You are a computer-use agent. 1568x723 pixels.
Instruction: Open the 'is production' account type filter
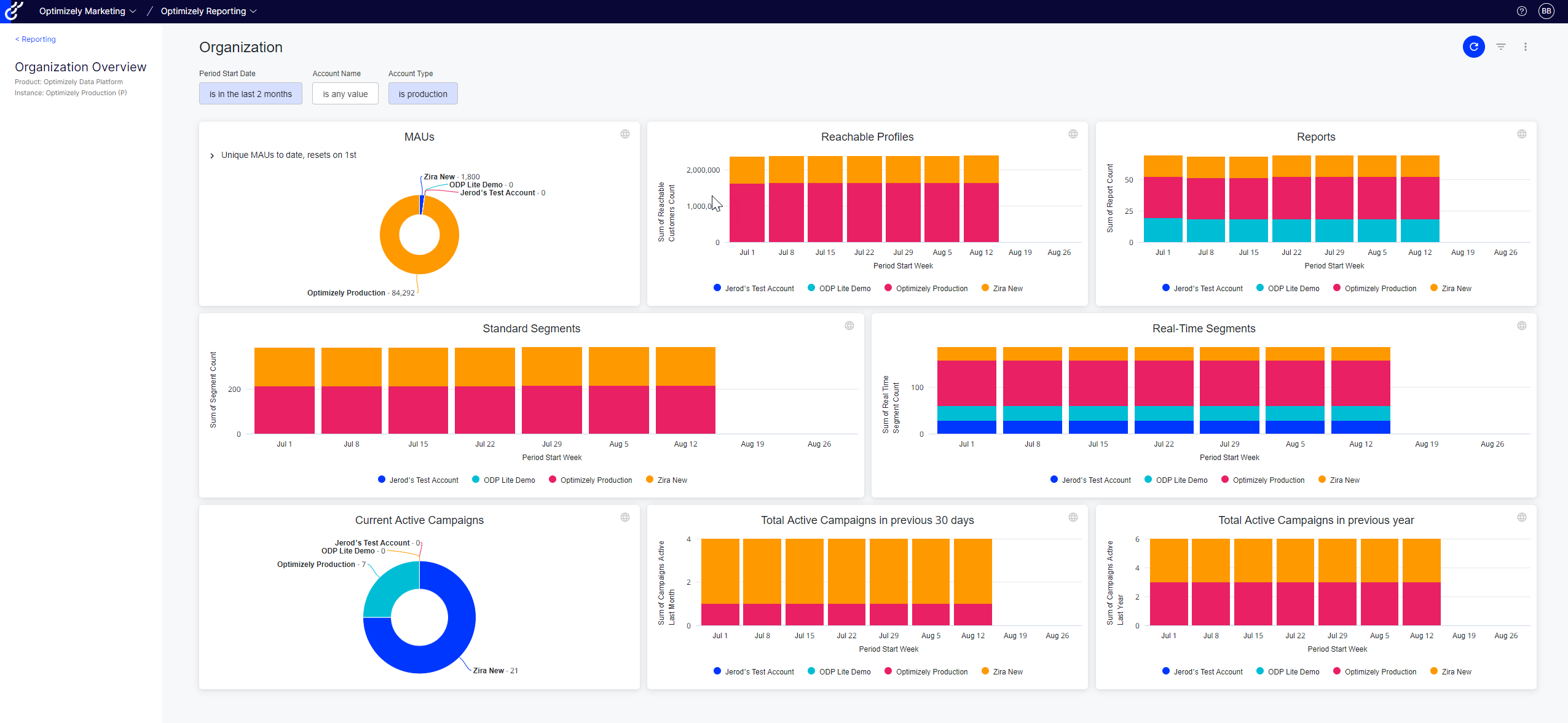click(422, 94)
